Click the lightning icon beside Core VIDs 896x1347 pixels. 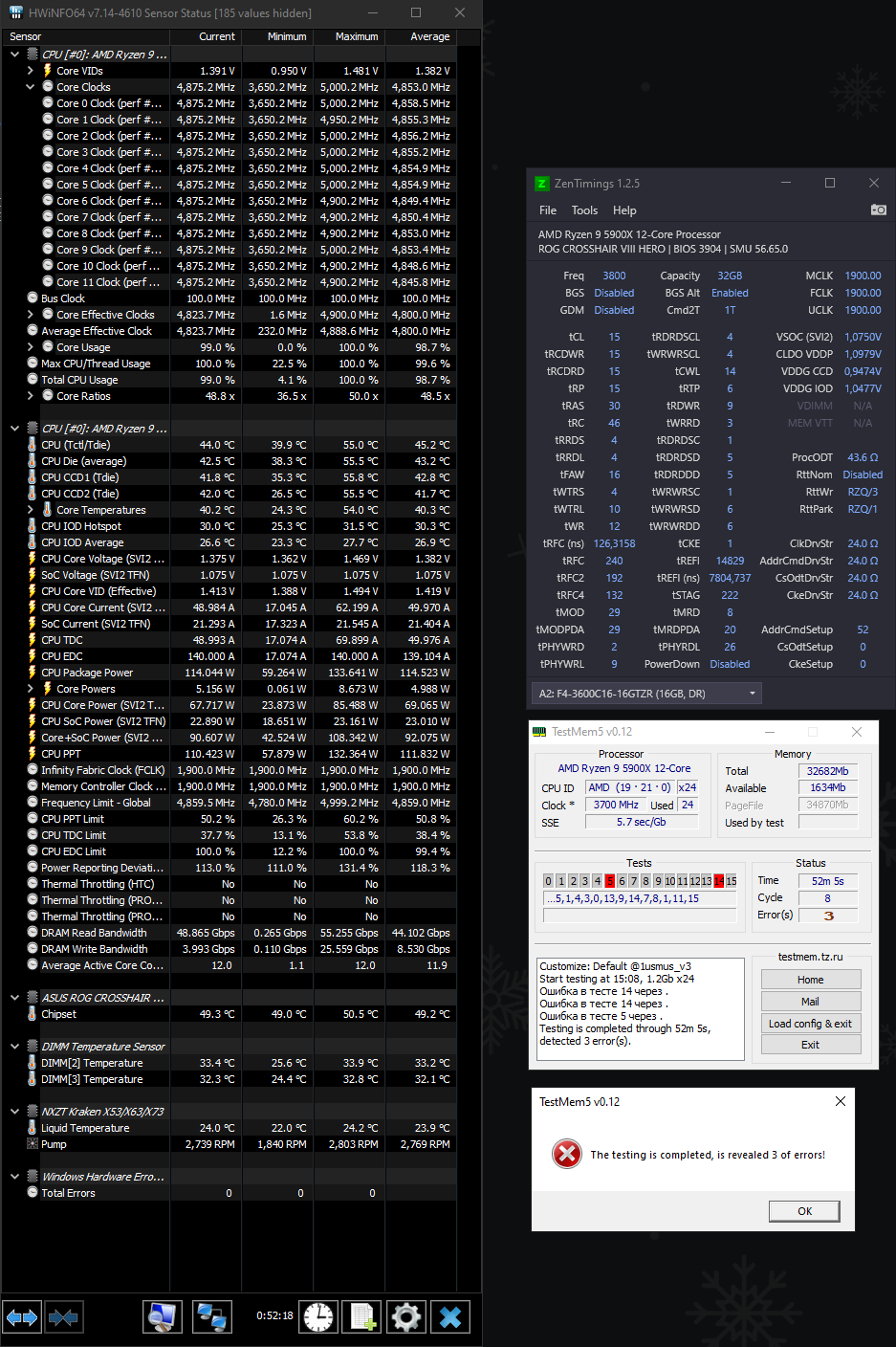(x=47, y=70)
